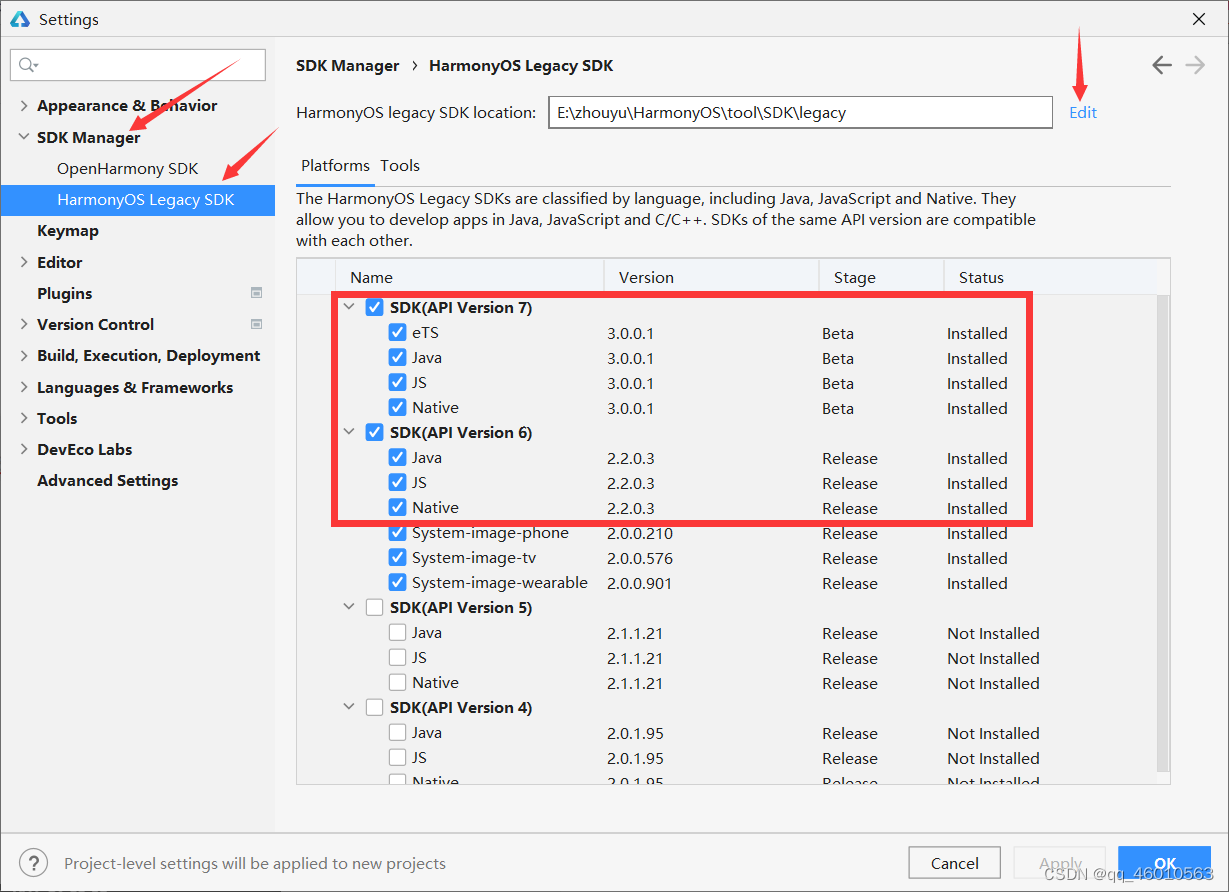Sort by Version column header

pyautogui.click(x=712, y=277)
